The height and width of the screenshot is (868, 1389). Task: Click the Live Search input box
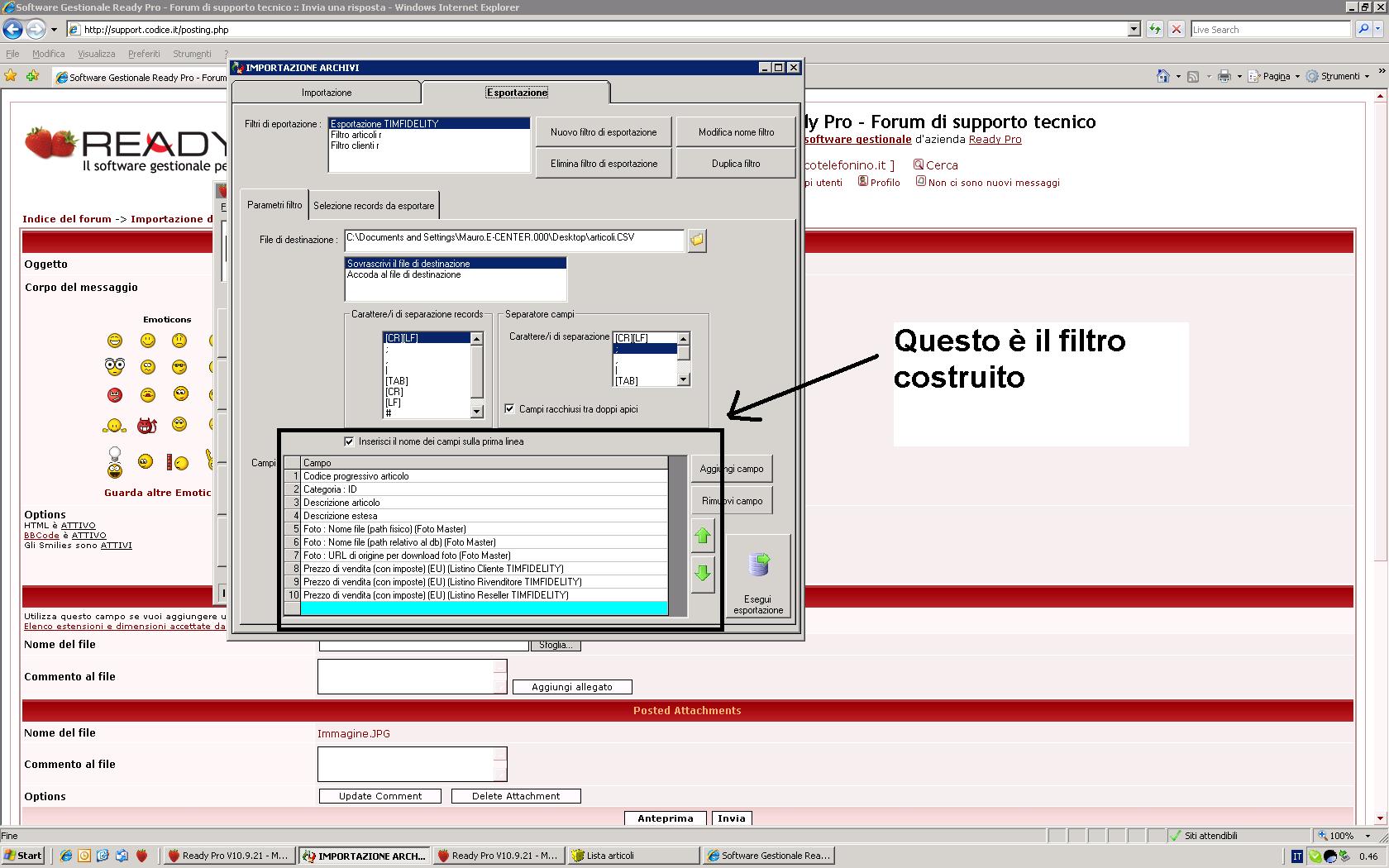[x=1270, y=29]
